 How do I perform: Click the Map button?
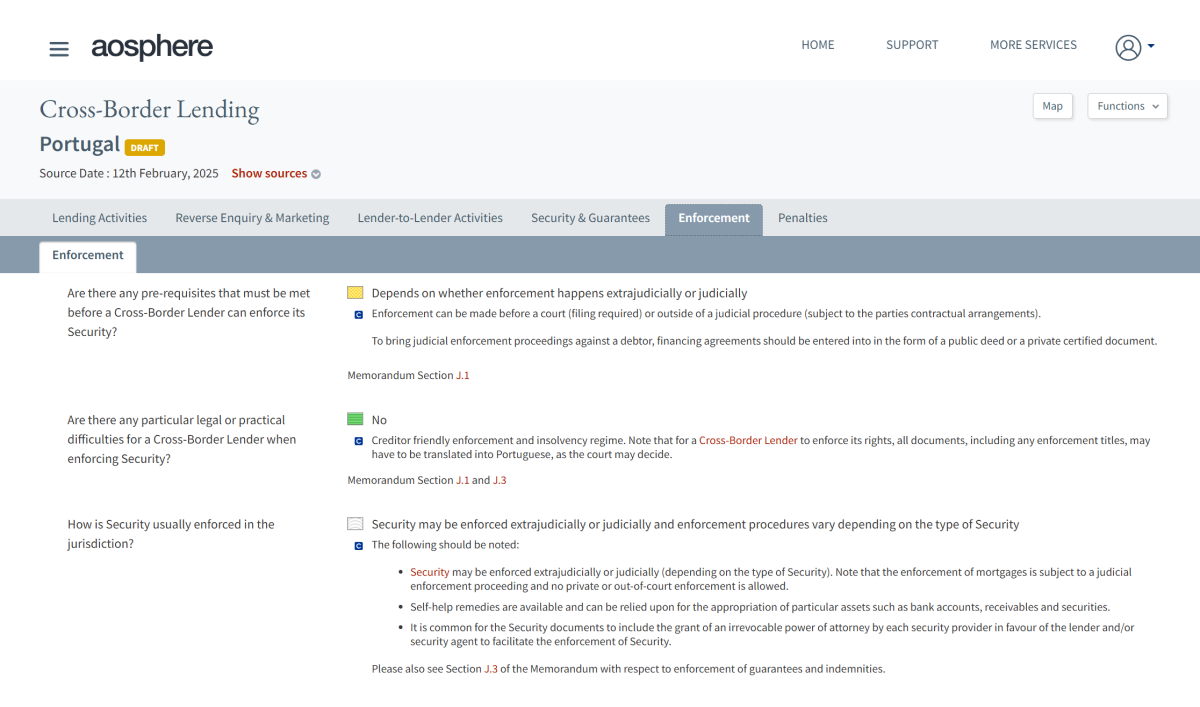[1052, 106]
